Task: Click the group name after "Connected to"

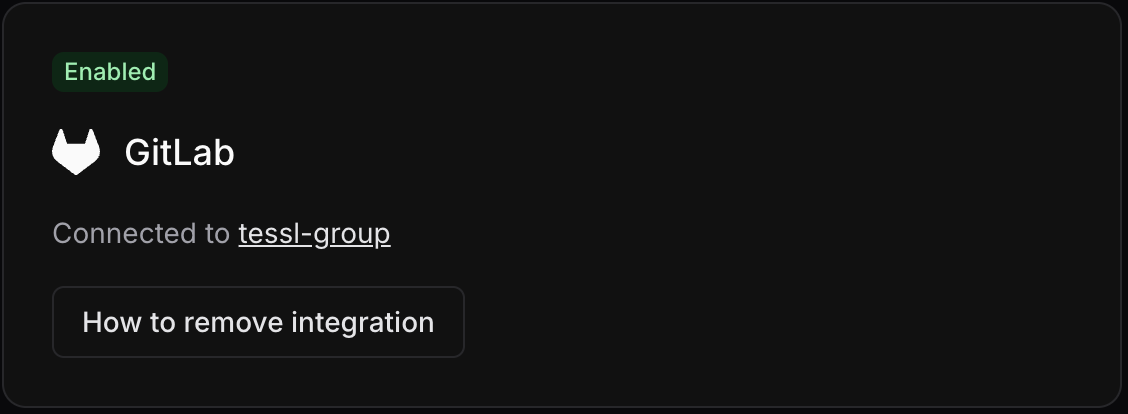Action: click(x=314, y=234)
